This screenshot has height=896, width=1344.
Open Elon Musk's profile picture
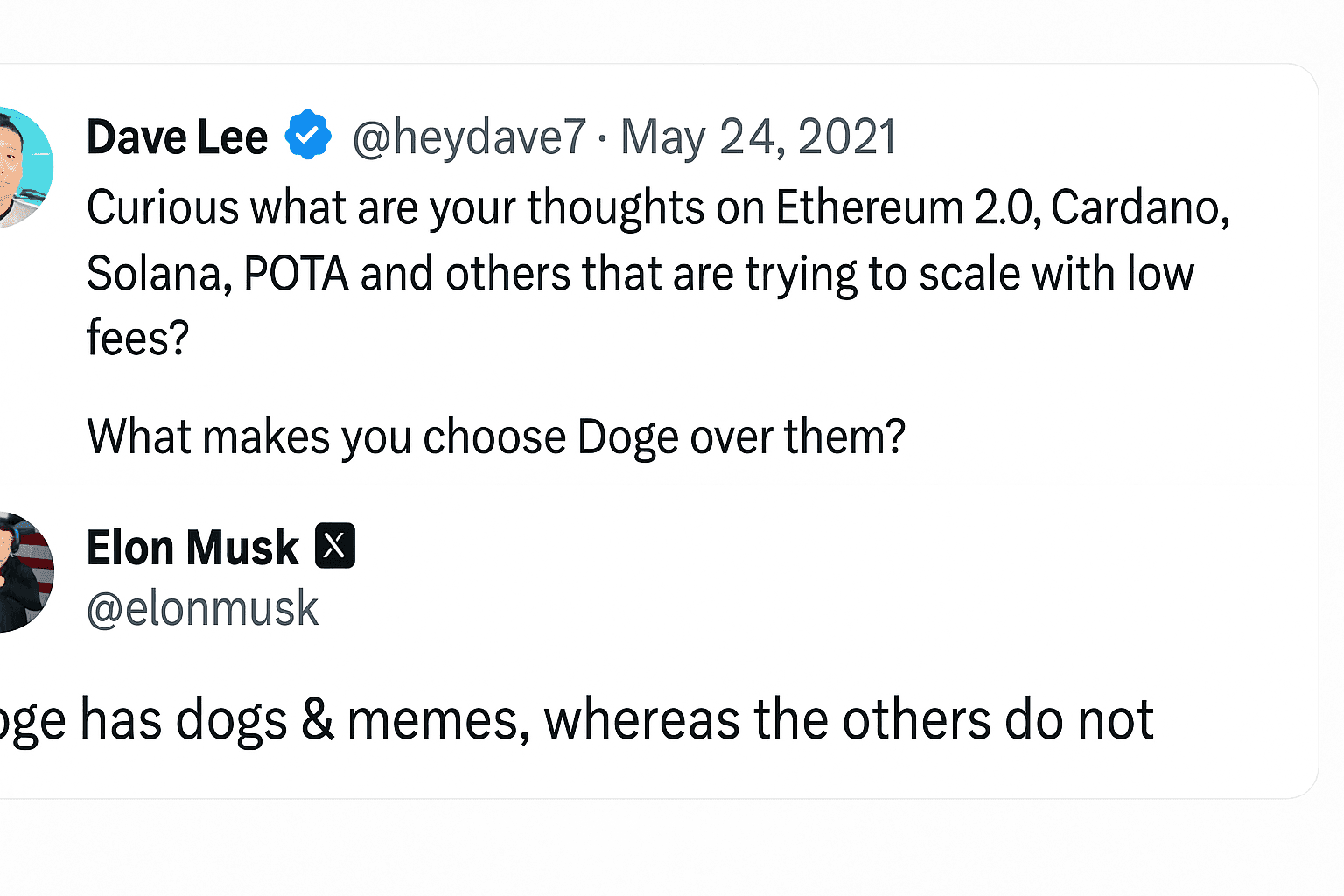24,572
